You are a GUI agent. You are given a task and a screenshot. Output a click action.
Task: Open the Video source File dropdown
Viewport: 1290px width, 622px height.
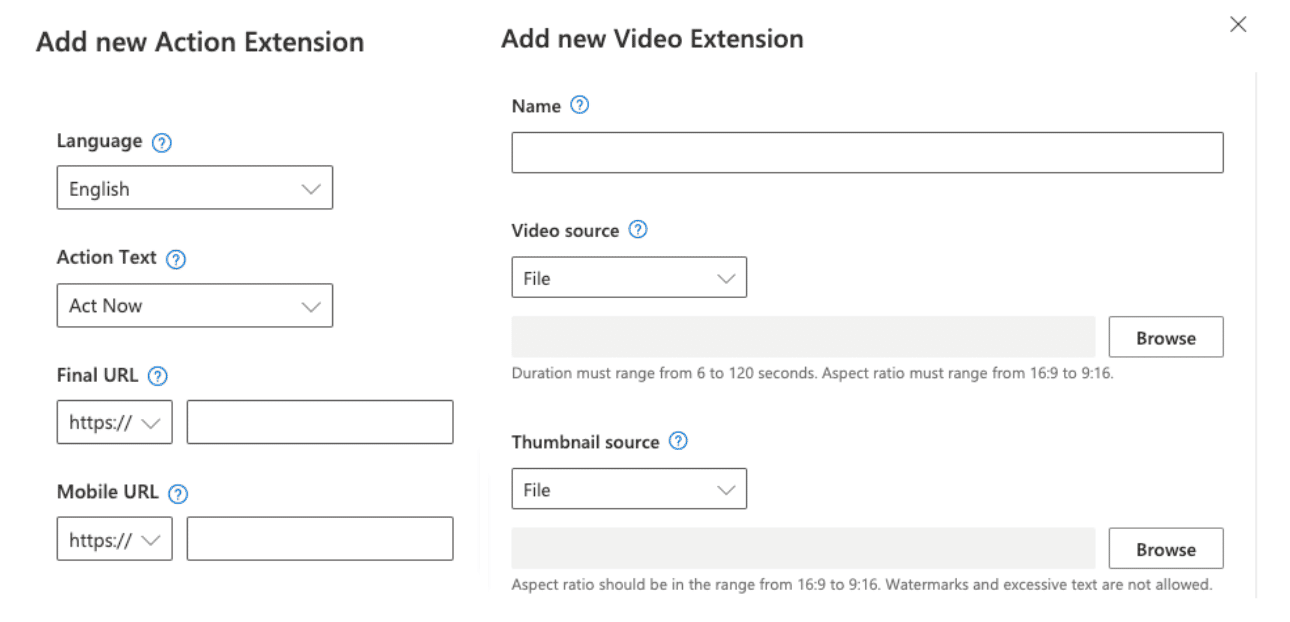(628, 278)
